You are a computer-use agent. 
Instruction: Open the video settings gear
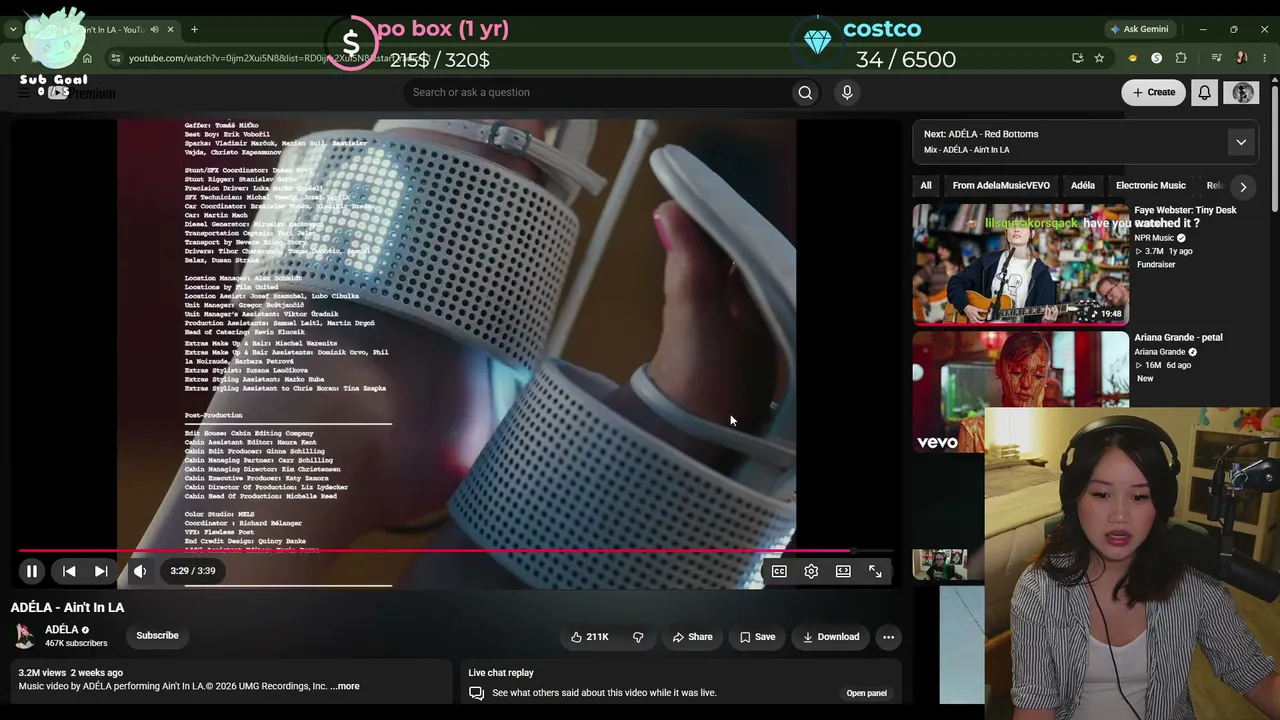click(x=811, y=571)
